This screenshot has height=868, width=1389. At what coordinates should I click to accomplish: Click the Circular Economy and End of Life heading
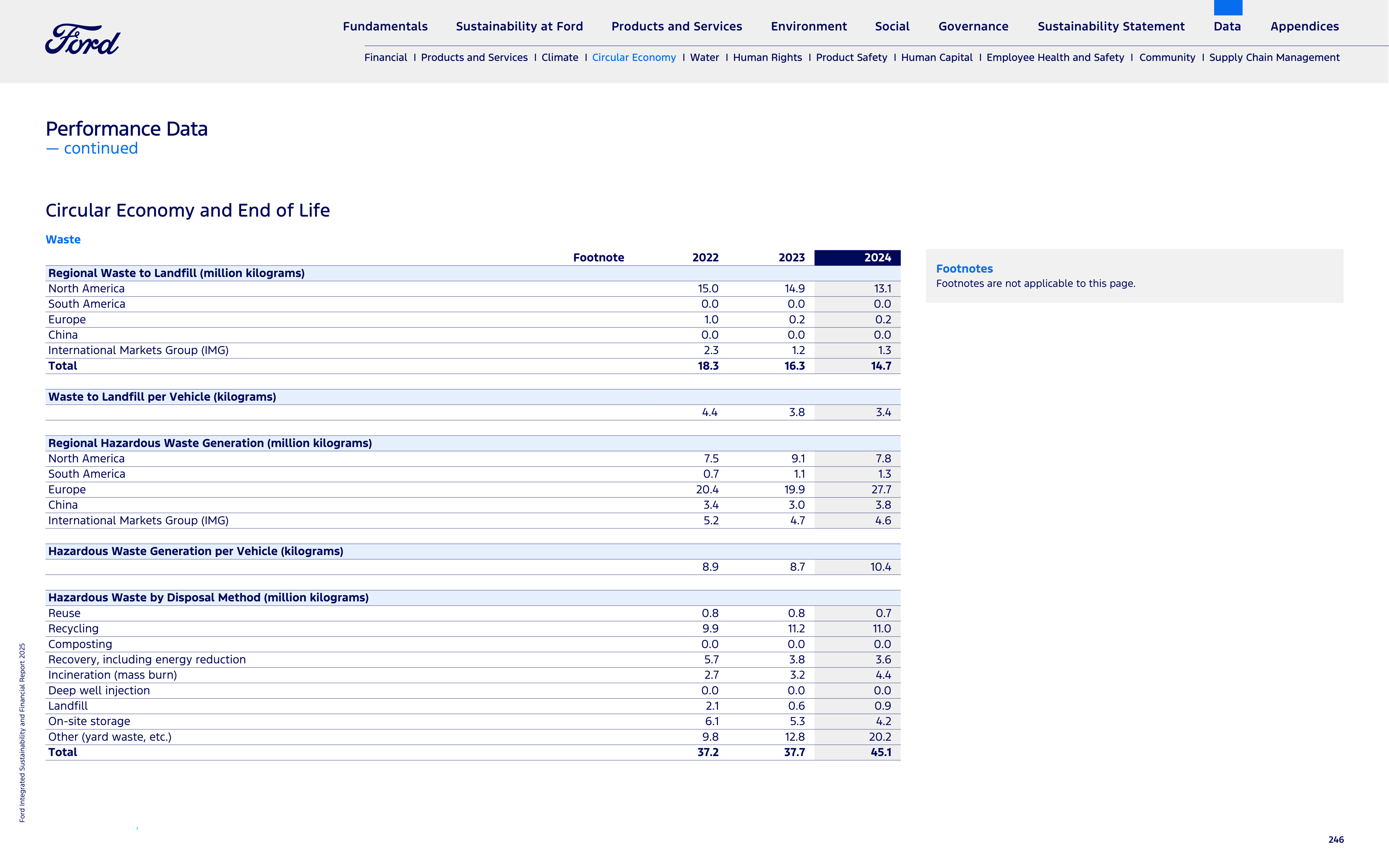point(188,211)
